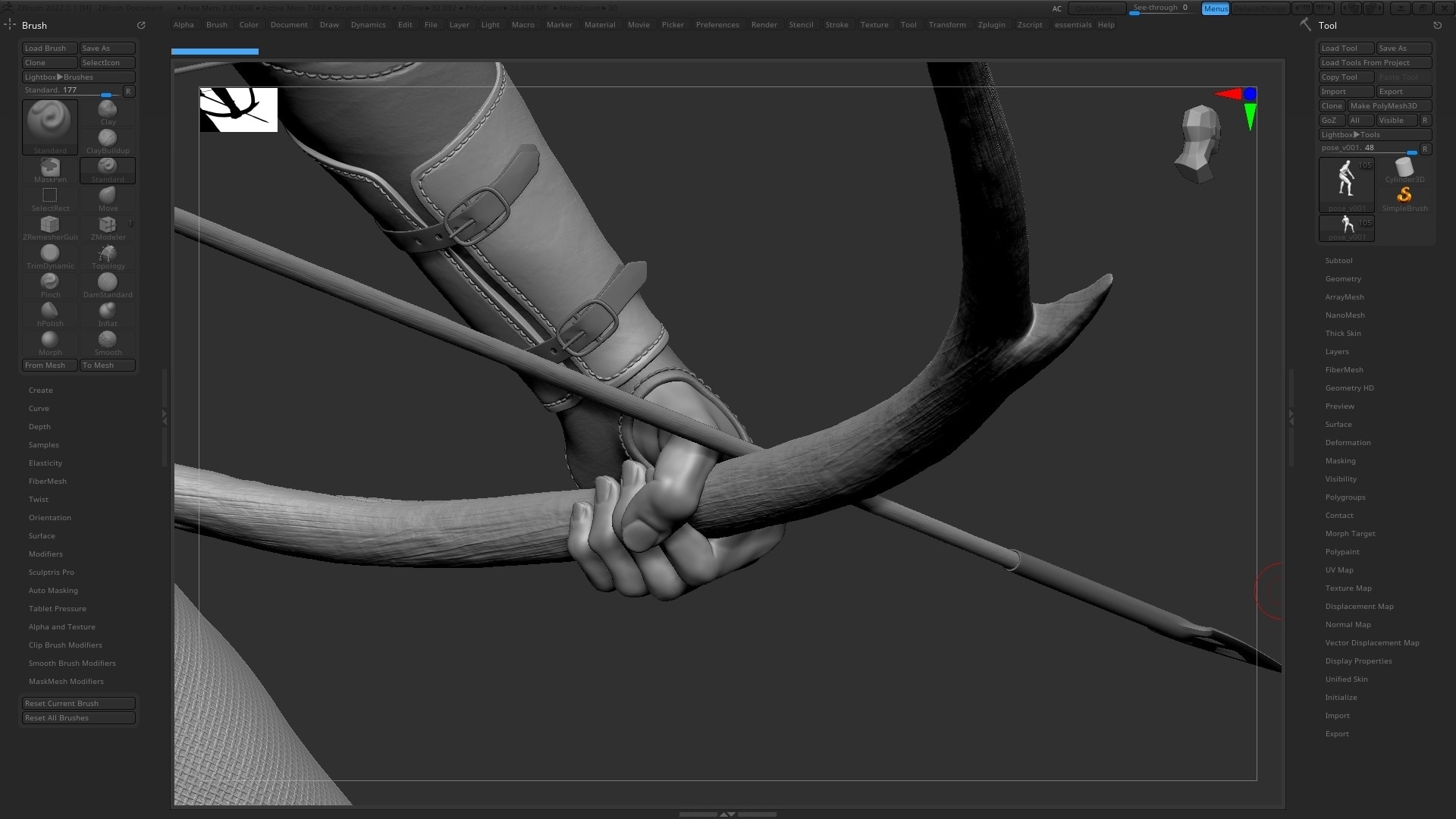Pick the Move brush
This screenshot has width=1456, height=819.
coord(108,197)
